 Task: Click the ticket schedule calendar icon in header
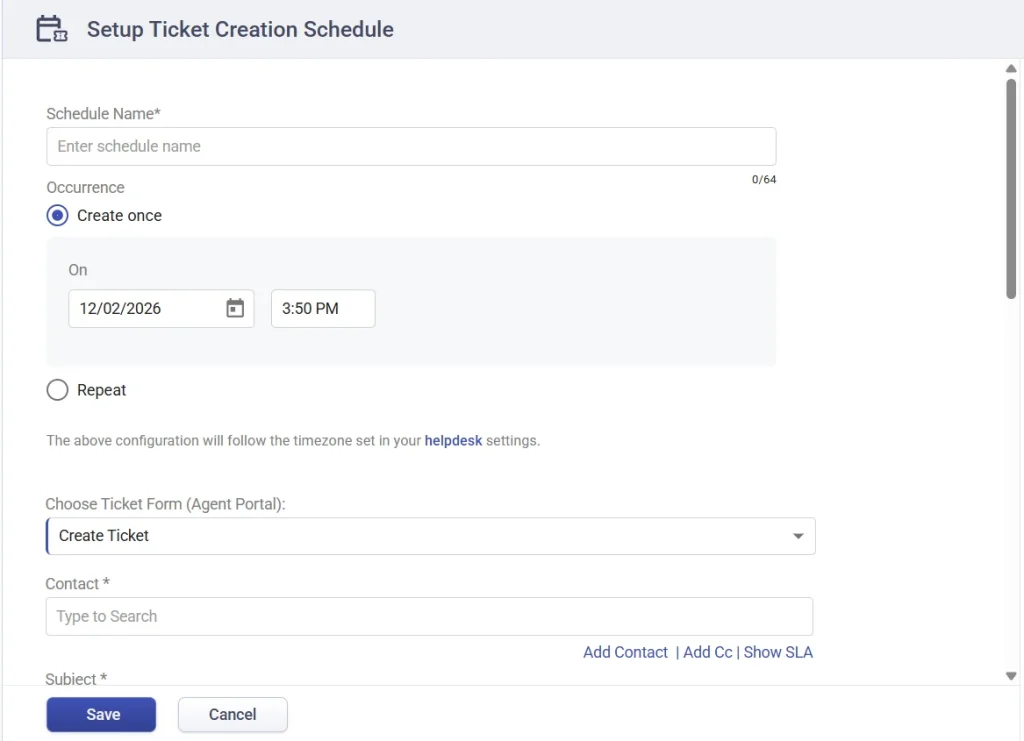click(x=50, y=28)
